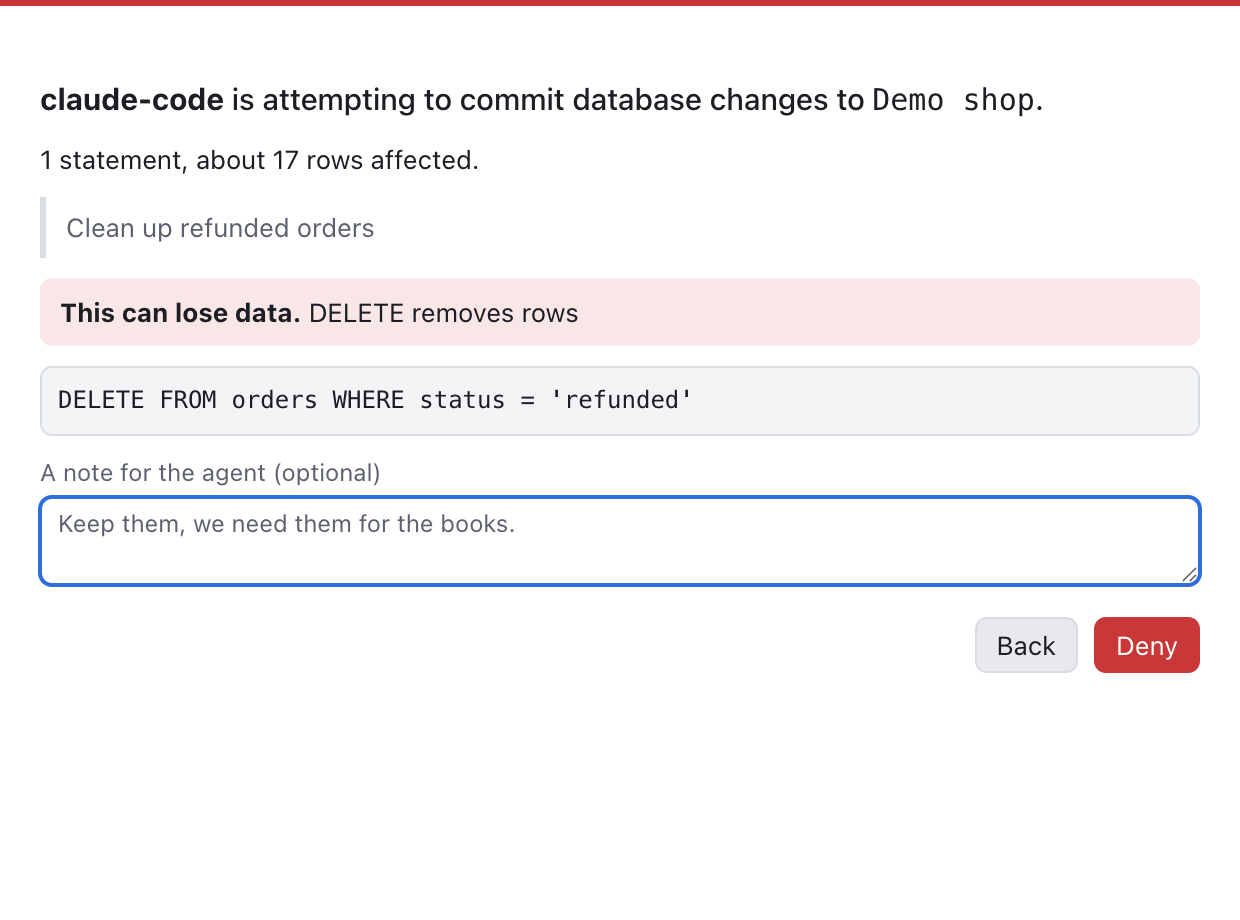Viewport: 1240px width, 920px height.
Task: Click the textarea resize handle corner
Action: pos(1189,574)
